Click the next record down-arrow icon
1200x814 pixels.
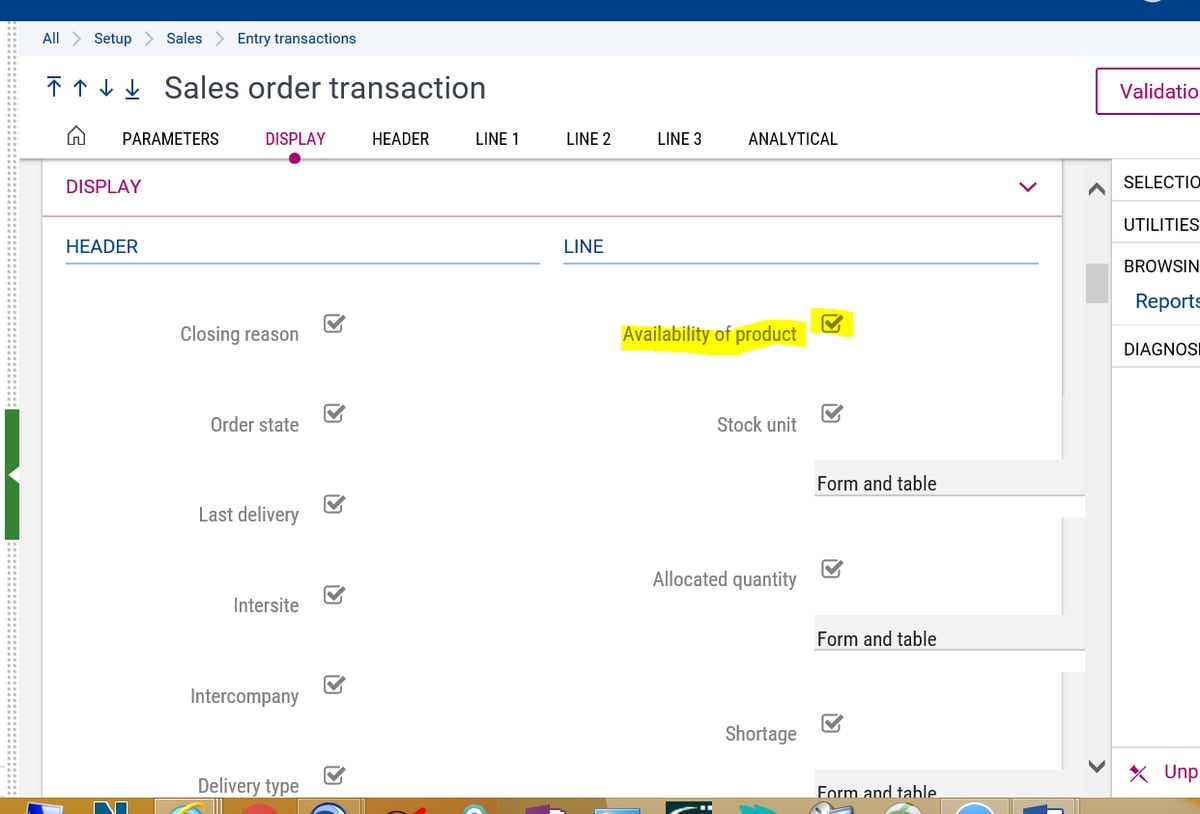pos(106,88)
